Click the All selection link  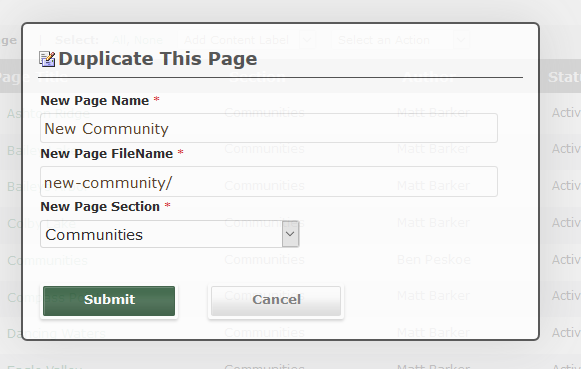[119, 40]
